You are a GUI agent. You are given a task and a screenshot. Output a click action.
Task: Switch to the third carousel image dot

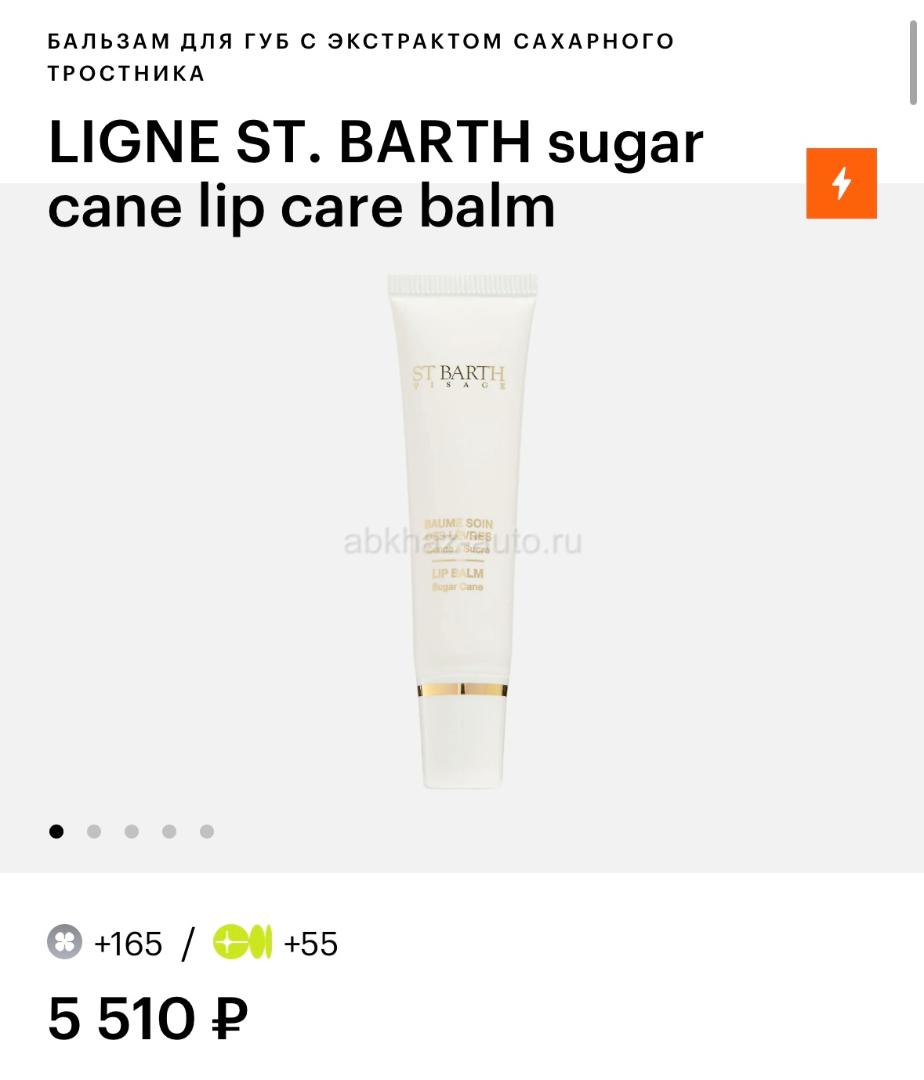[132, 831]
